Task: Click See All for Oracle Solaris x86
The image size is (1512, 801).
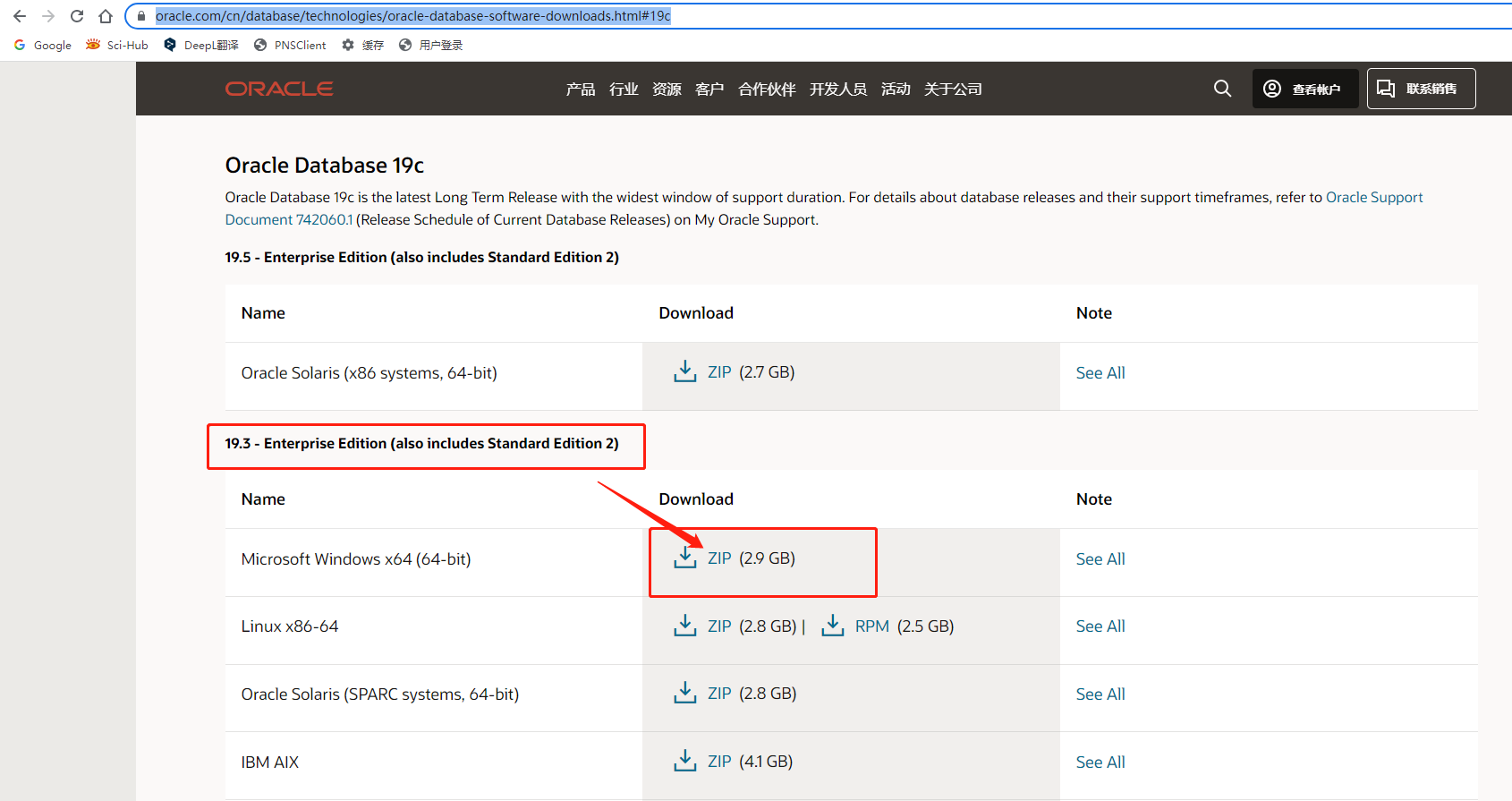Action: pyautogui.click(x=1100, y=372)
